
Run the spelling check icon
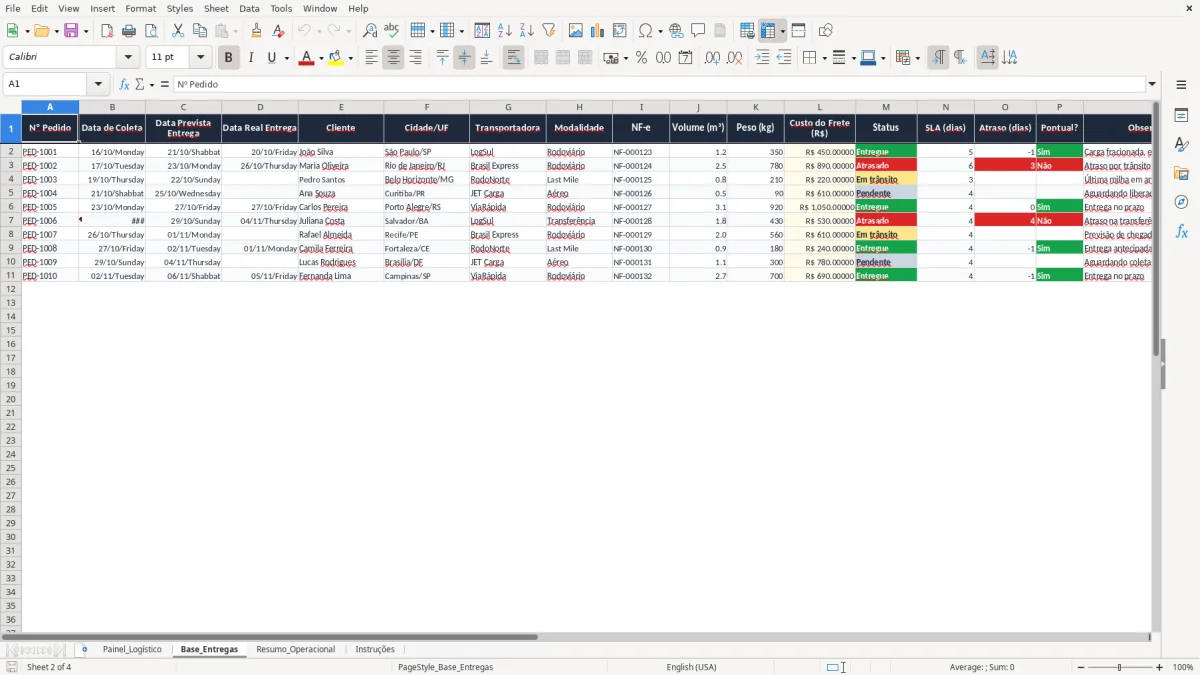392,31
